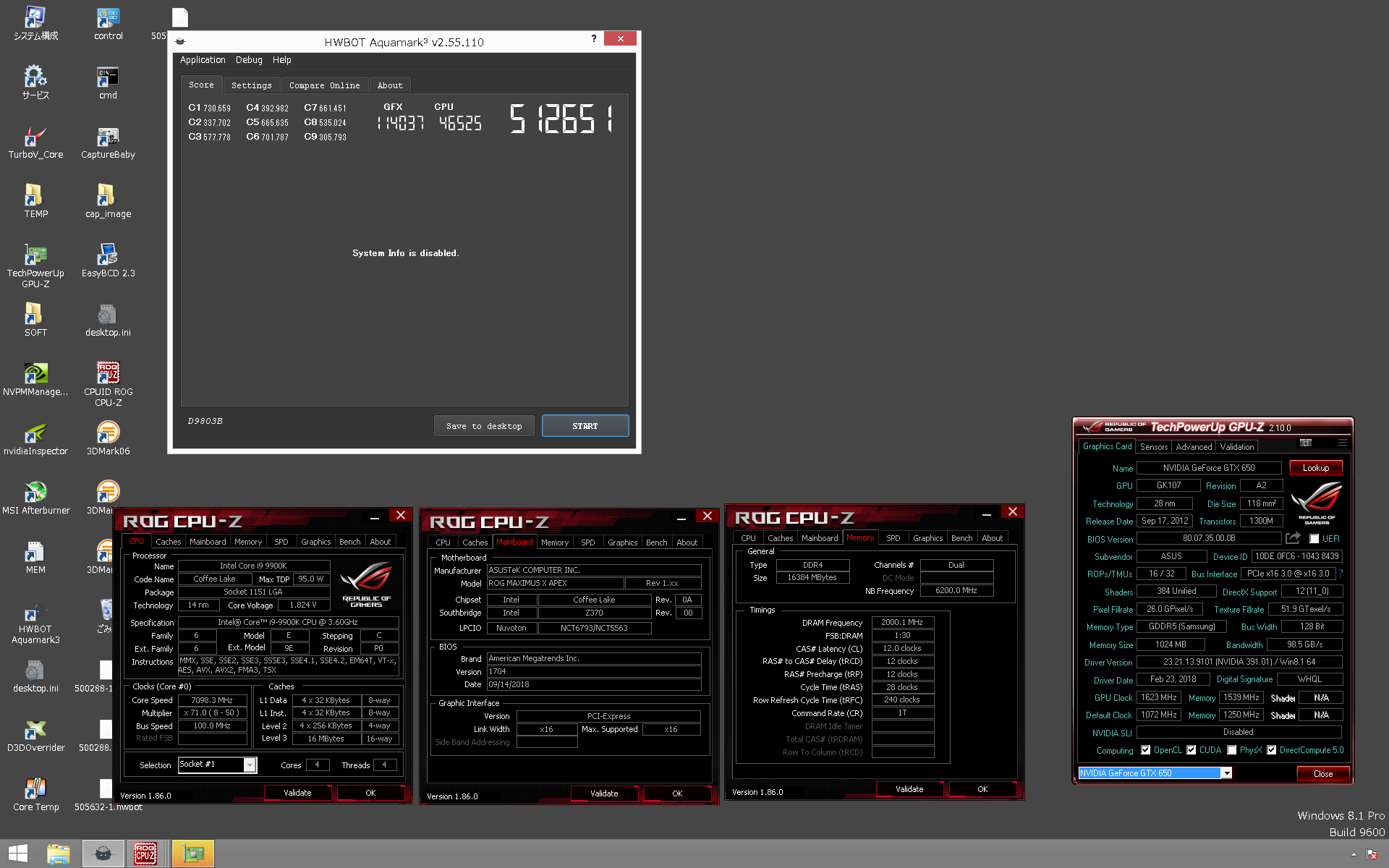The width and height of the screenshot is (1389, 868).
Task: Click the Lookup button in GPU-Z
Action: pyautogui.click(x=1316, y=468)
